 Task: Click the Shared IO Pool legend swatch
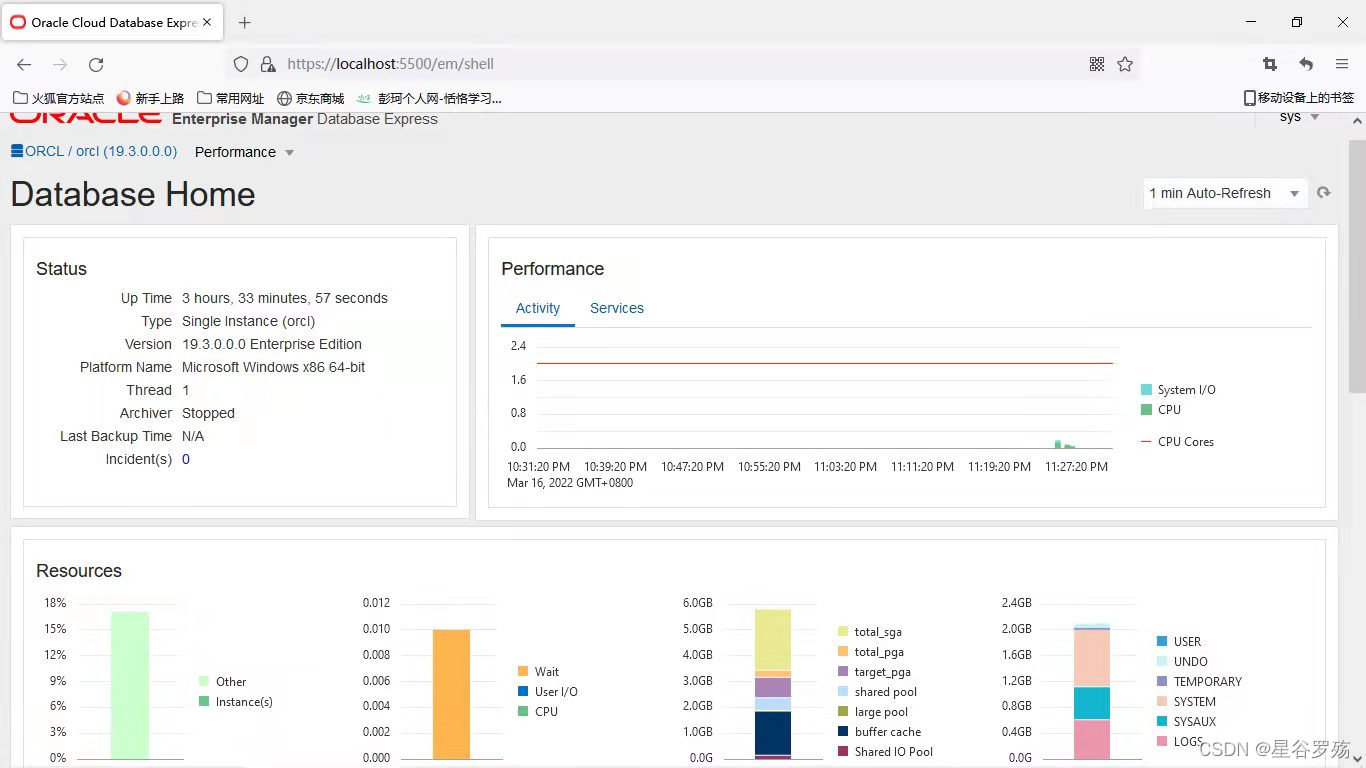843,752
